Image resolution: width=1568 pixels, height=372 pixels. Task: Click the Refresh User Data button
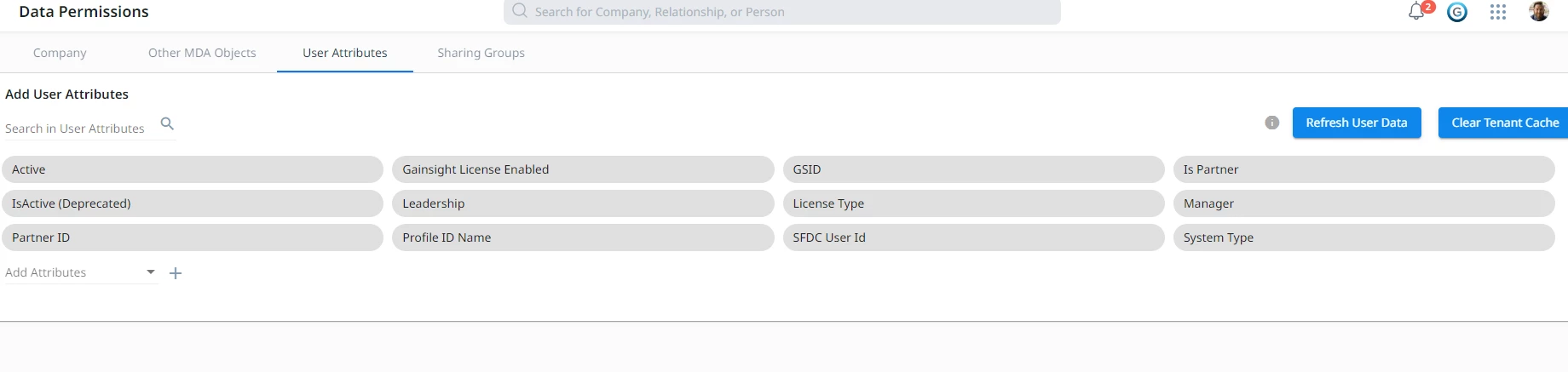1357,123
